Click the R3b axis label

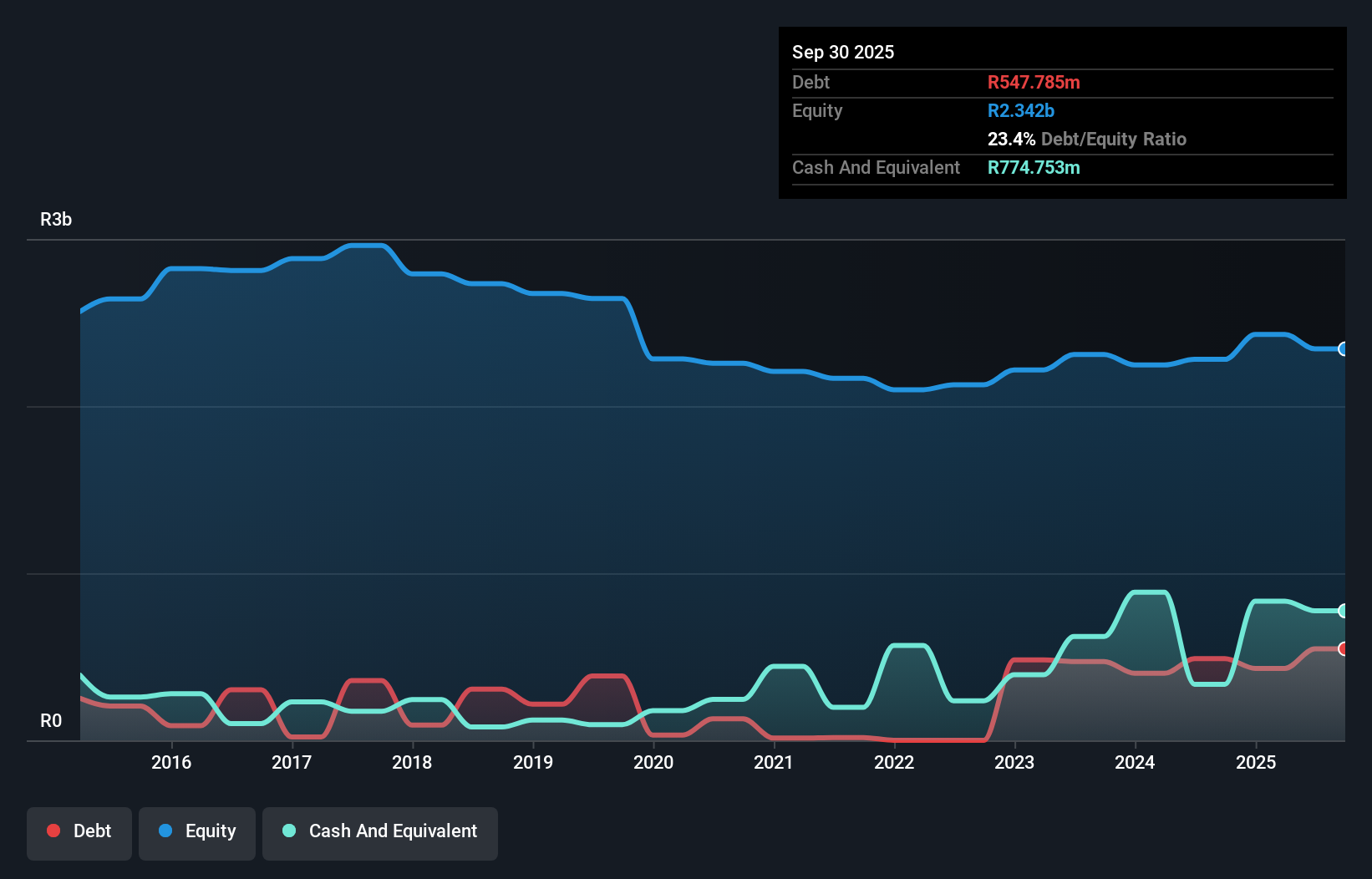click(55, 219)
